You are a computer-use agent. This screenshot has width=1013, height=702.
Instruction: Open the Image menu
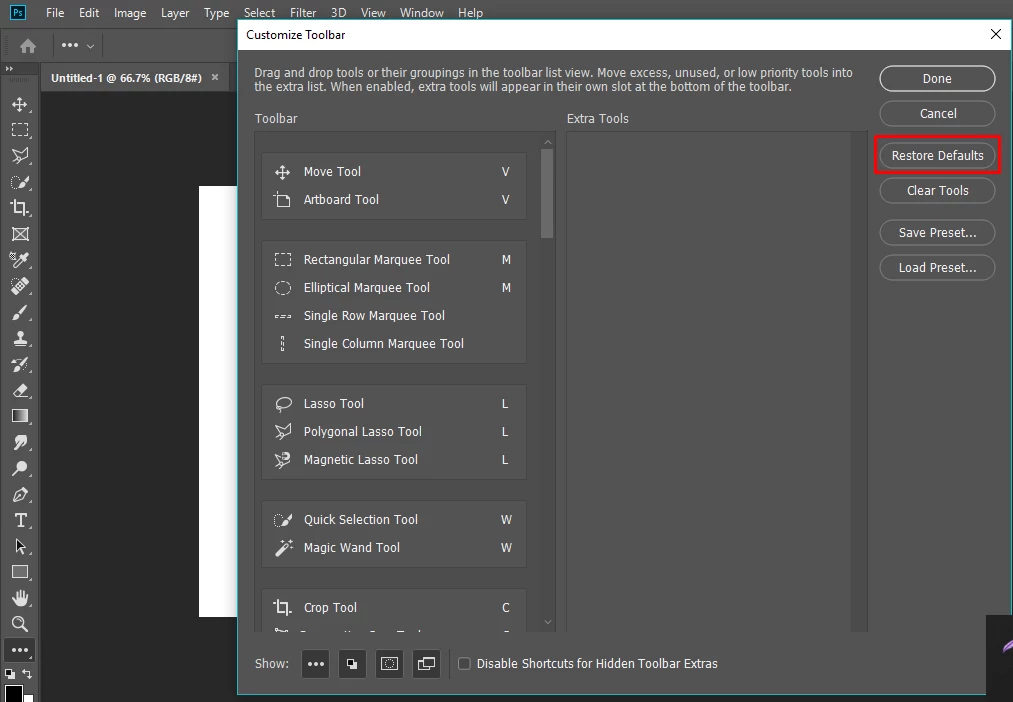[130, 12]
